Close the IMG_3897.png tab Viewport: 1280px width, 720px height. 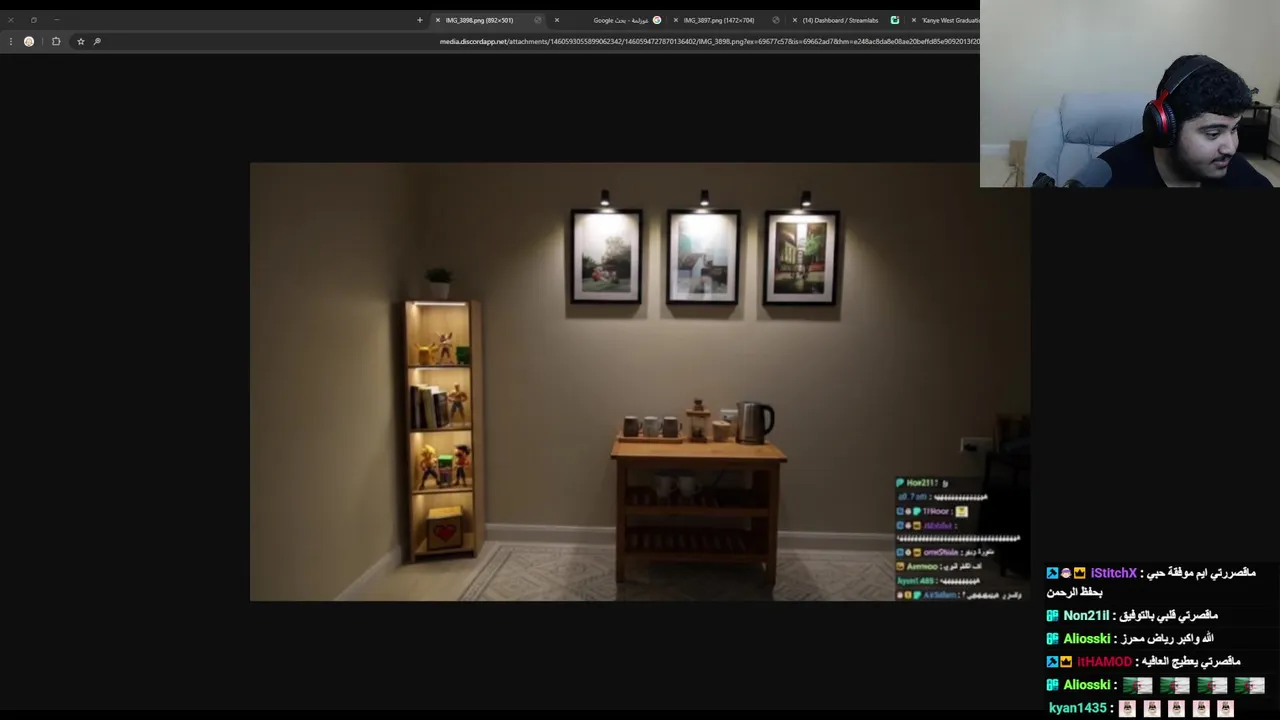[676, 20]
